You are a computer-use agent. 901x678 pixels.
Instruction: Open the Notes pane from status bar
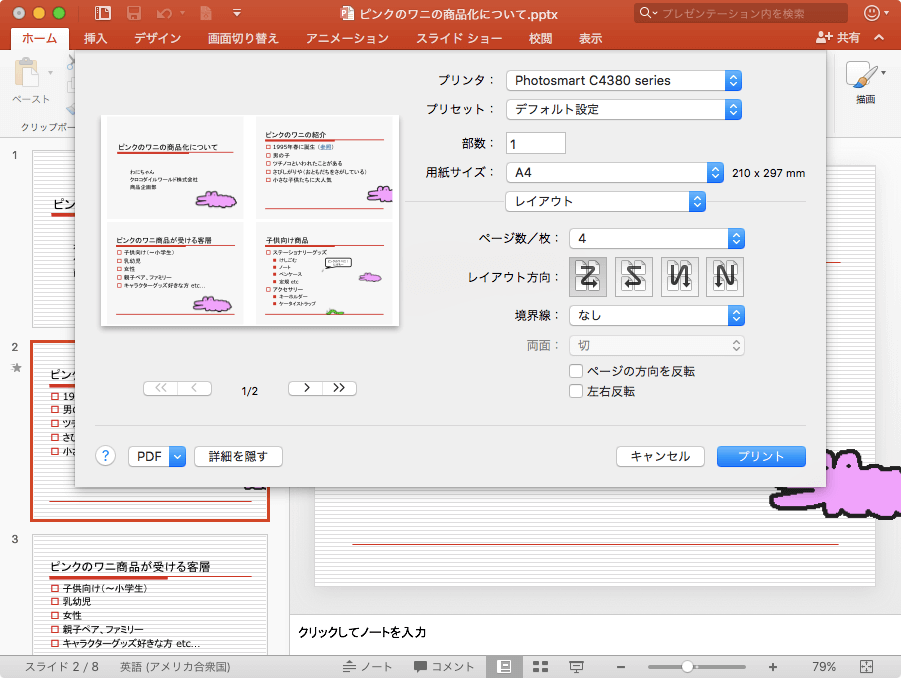[368, 667]
